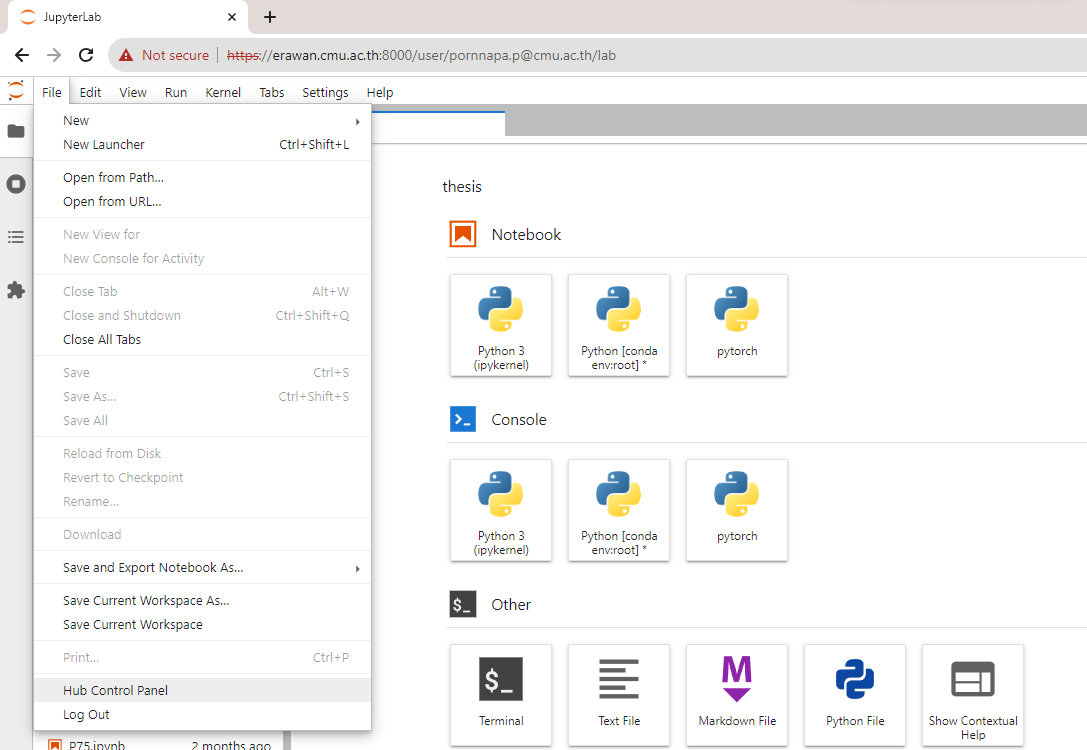
Task: Expand Save and Export Notebook As submenu
Action: 202,568
